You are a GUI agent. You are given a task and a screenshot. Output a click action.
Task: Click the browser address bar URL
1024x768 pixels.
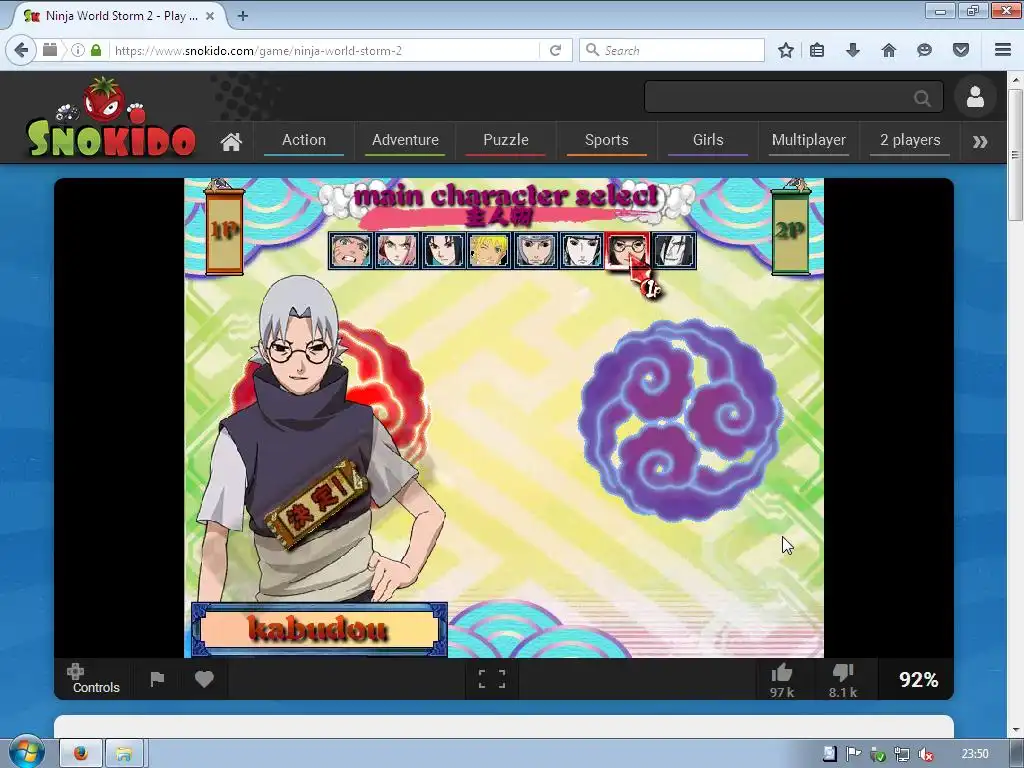(x=258, y=50)
